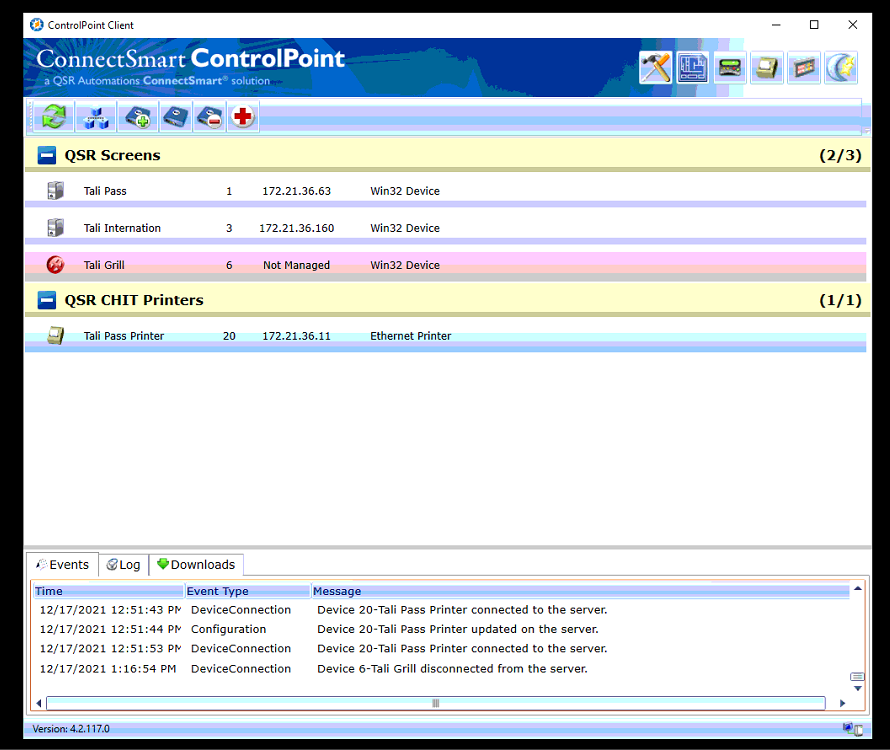Viewport: 890px width, 750px height.
Task: Open the Downloads tab
Action: [x=196, y=565]
